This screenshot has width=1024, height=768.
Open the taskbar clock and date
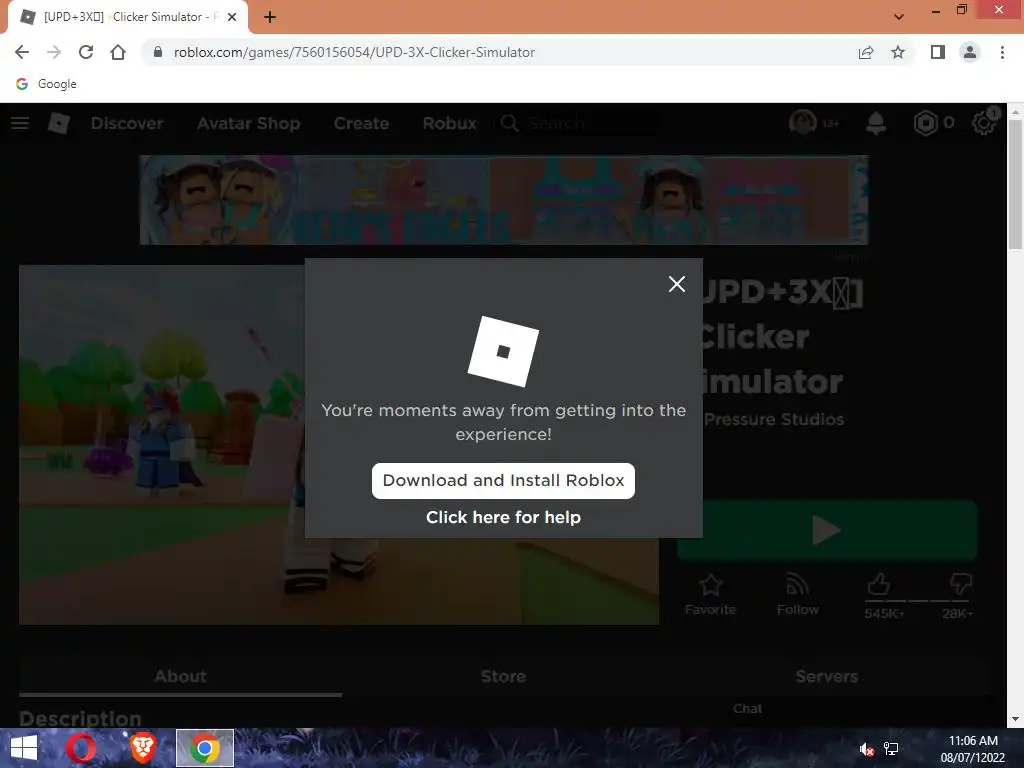point(972,748)
